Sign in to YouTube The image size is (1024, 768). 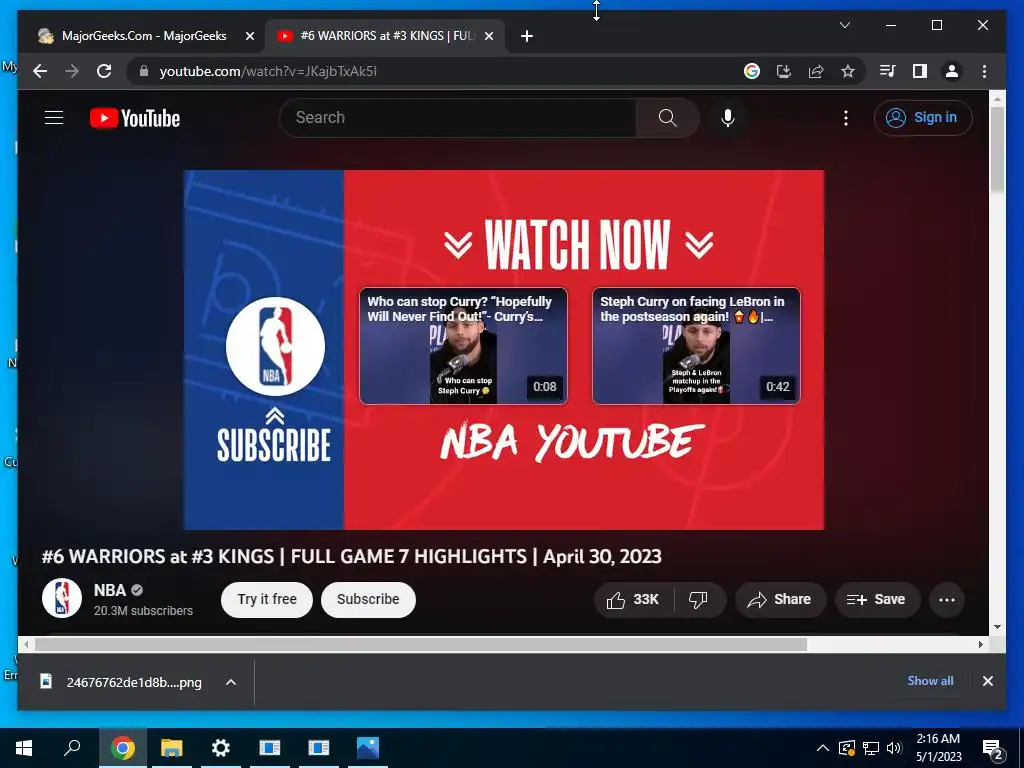923,118
